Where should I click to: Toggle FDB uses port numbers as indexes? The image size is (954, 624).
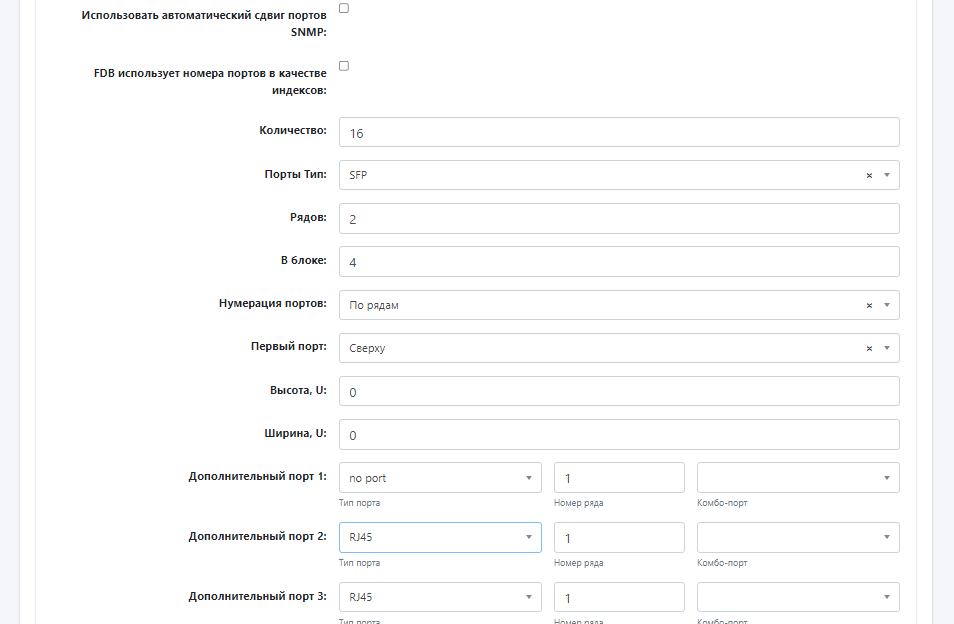[344, 66]
